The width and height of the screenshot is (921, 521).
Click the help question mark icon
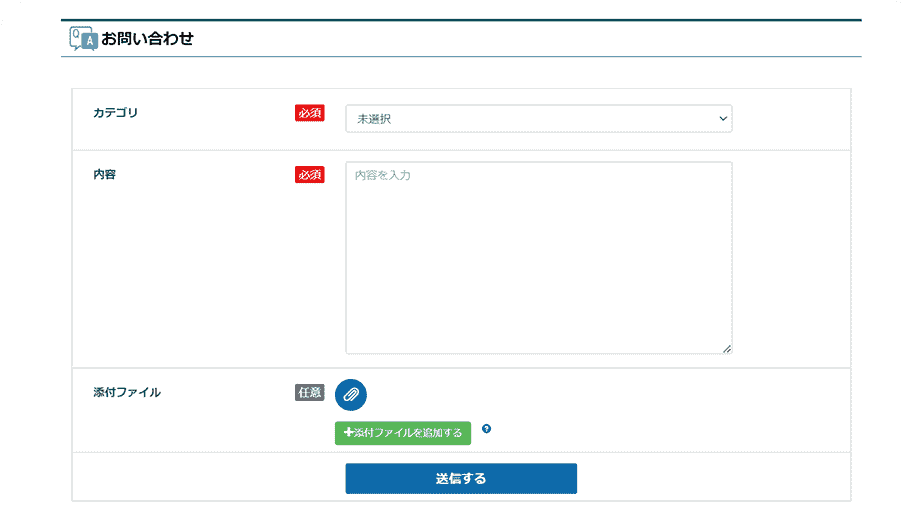click(486, 429)
